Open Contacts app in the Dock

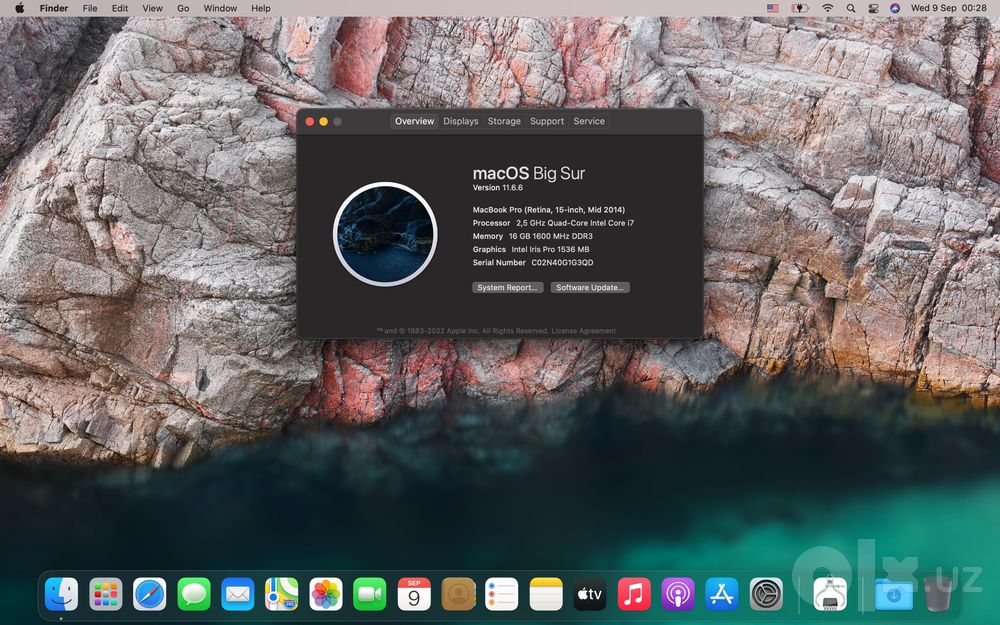(458, 594)
